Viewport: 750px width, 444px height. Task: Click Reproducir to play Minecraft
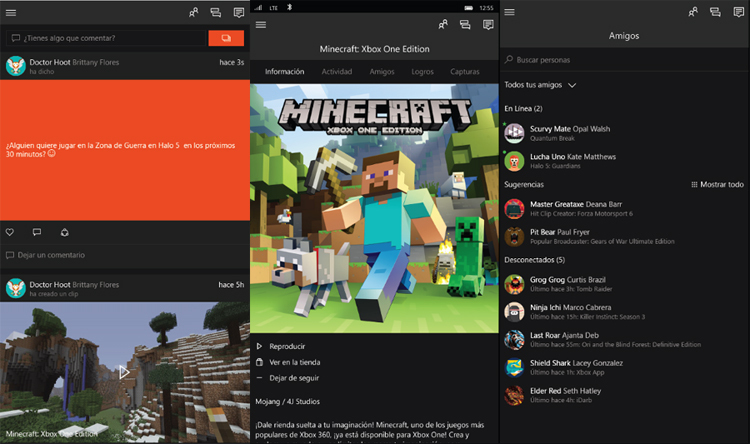[286, 346]
